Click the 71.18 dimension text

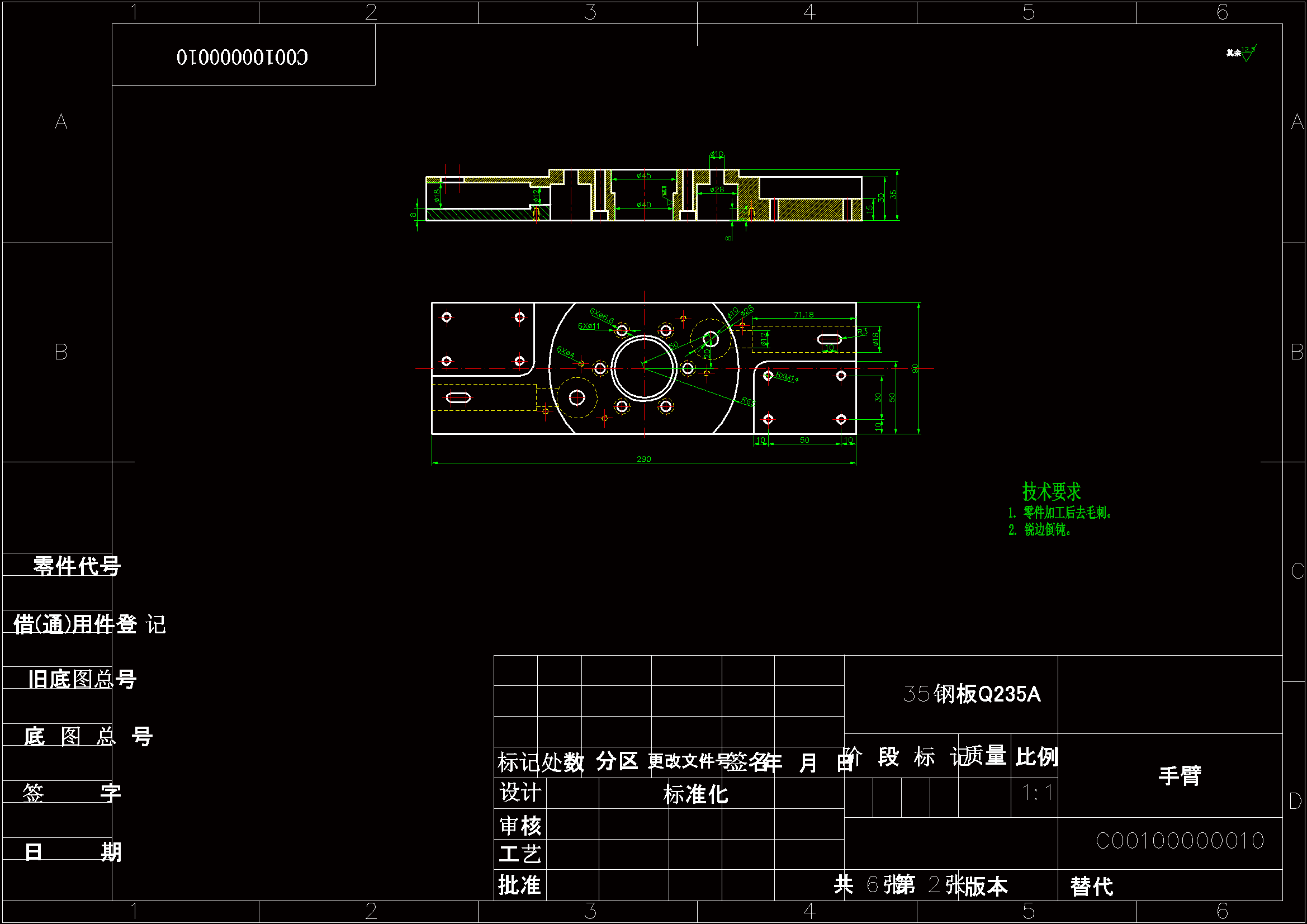click(x=804, y=315)
